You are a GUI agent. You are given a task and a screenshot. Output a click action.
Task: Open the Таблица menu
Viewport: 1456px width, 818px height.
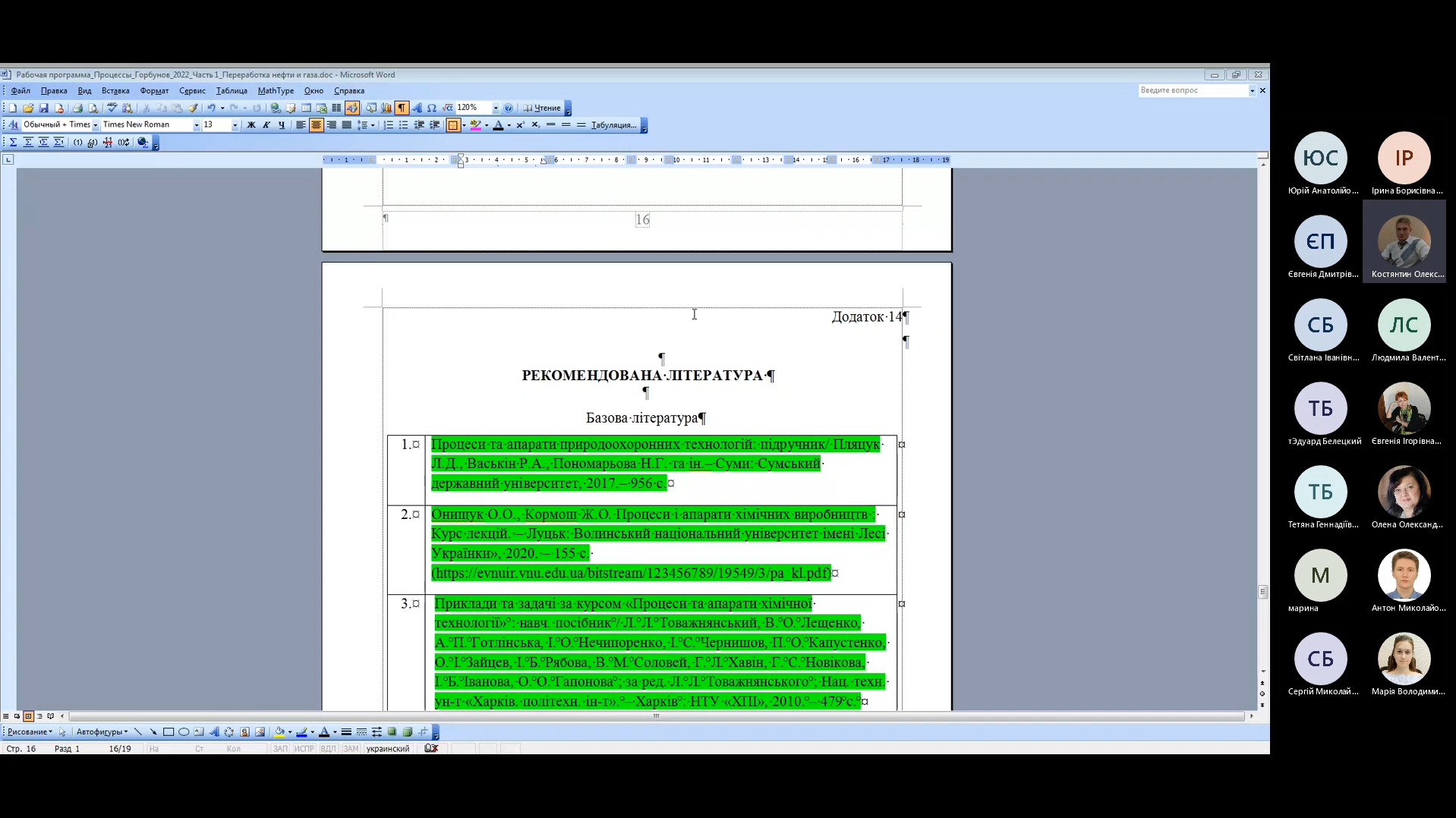pyautogui.click(x=232, y=91)
